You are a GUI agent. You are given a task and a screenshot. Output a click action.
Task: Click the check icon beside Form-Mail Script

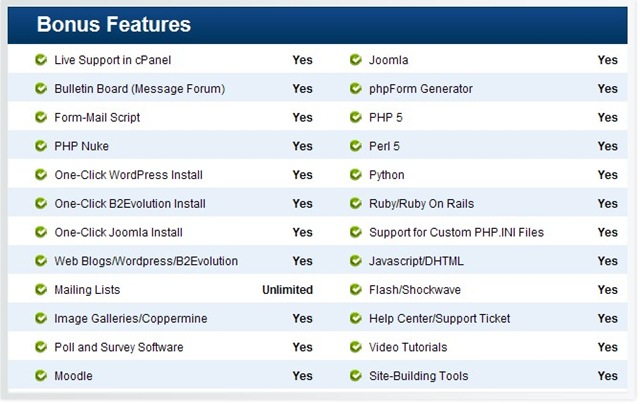point(41,117)
